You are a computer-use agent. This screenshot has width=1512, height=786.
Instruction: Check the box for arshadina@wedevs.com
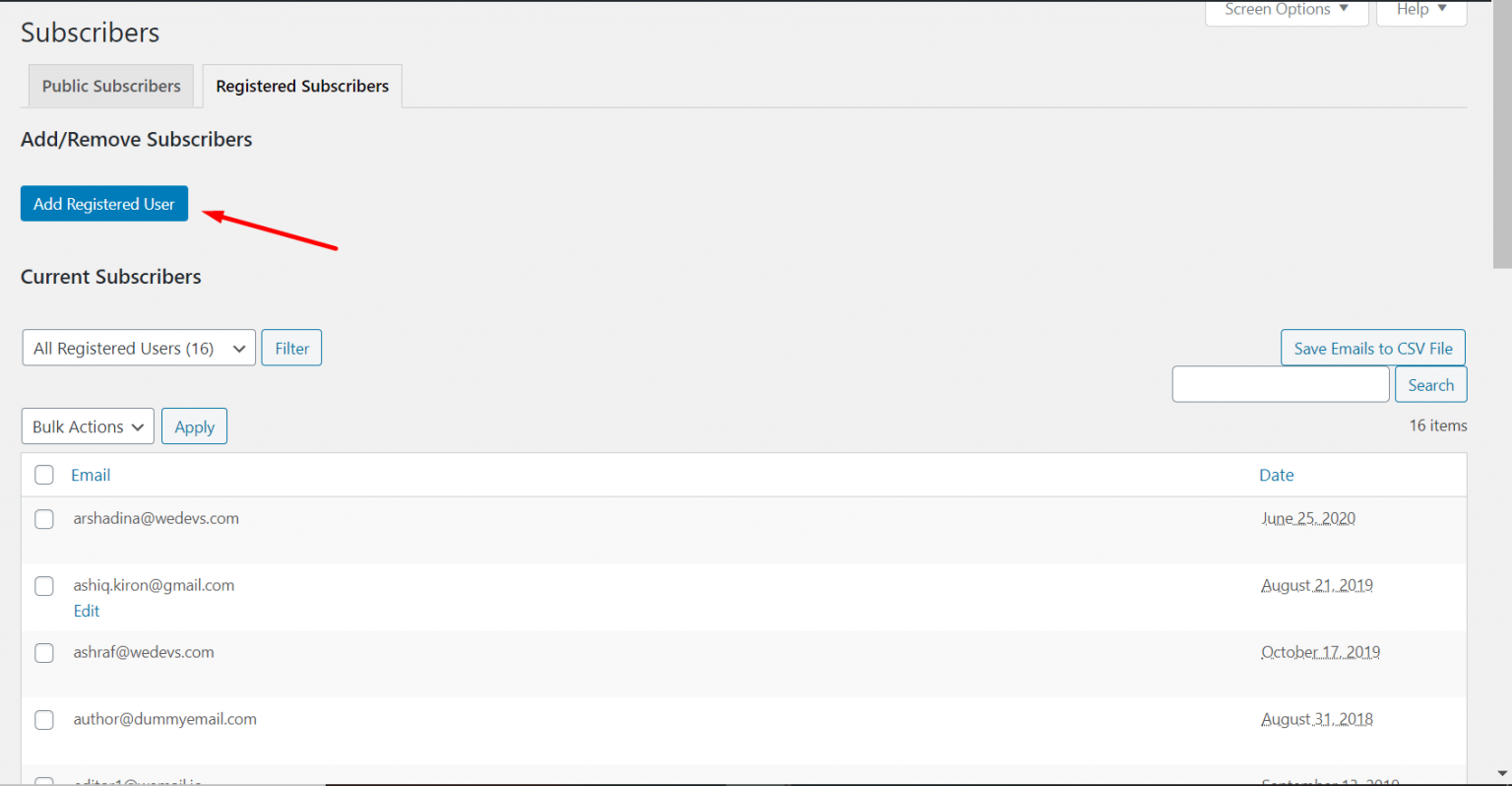point(44,519)
